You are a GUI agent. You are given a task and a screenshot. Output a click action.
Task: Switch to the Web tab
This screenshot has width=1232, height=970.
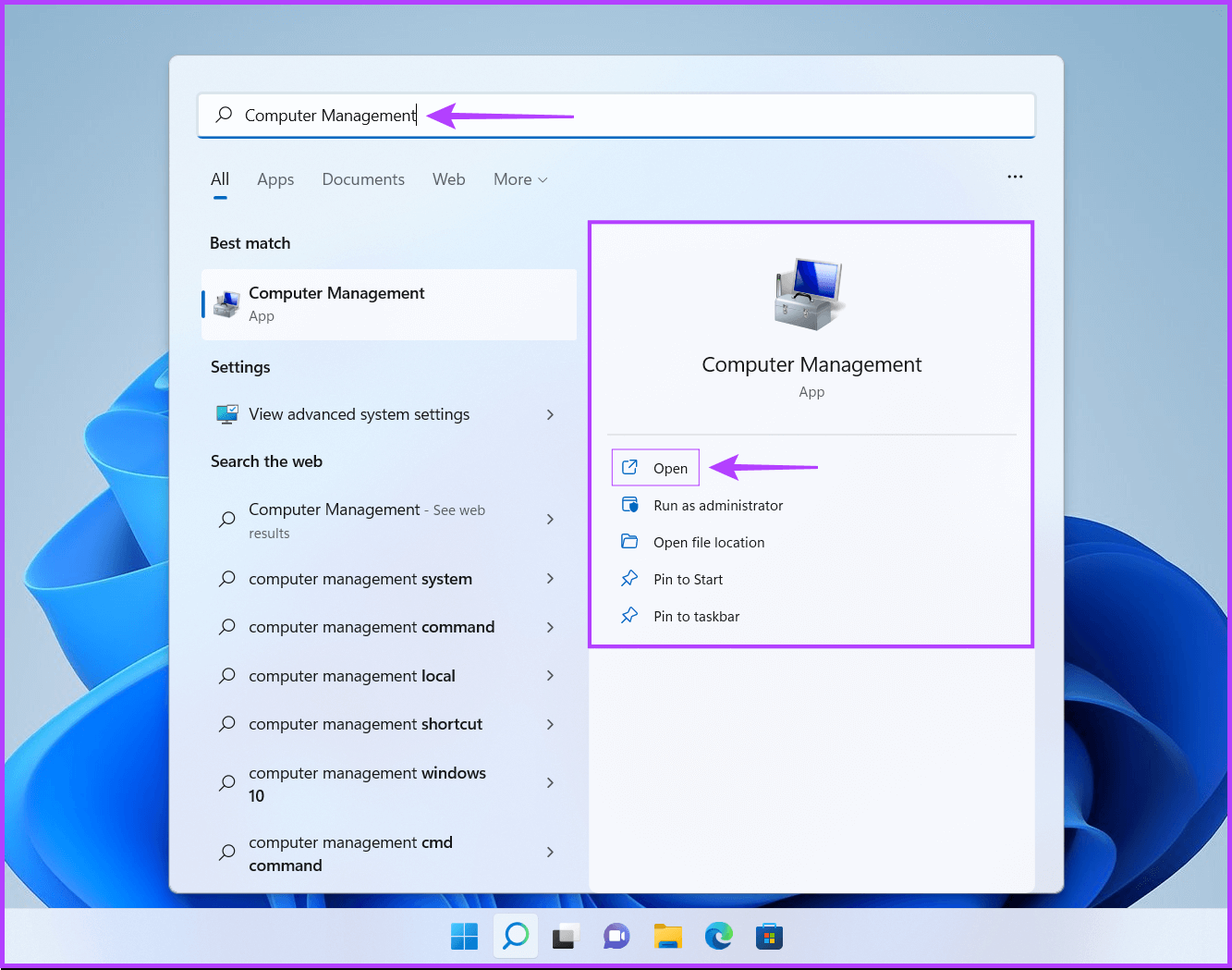point(448,179)
